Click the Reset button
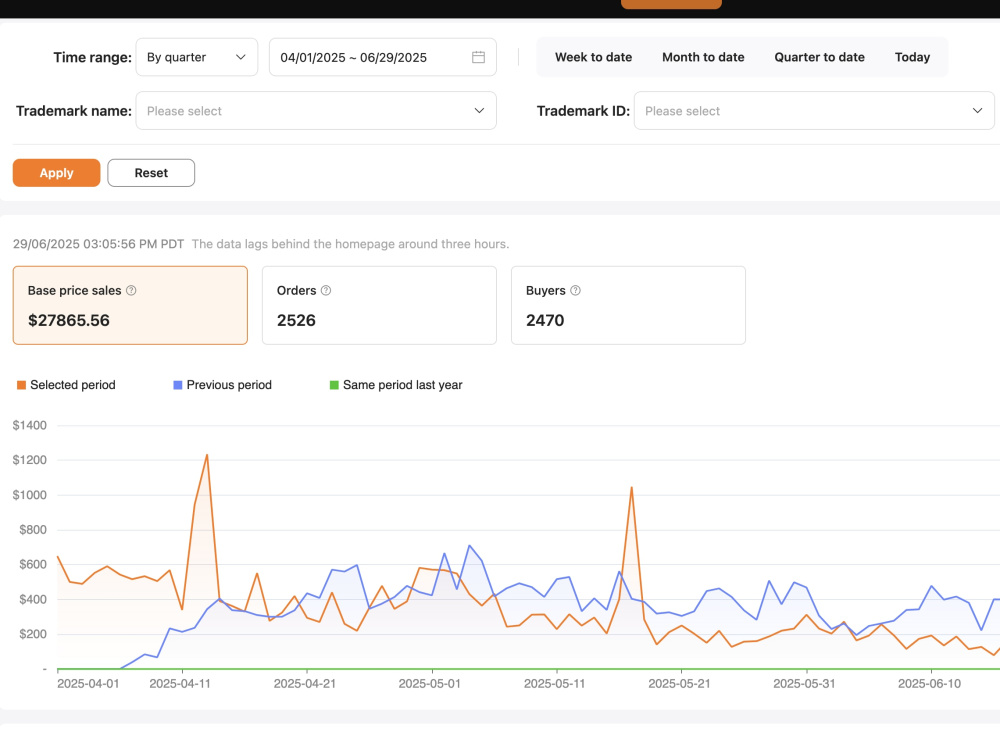Screen dimensions: 1000x750 click(x=151, y=173)
